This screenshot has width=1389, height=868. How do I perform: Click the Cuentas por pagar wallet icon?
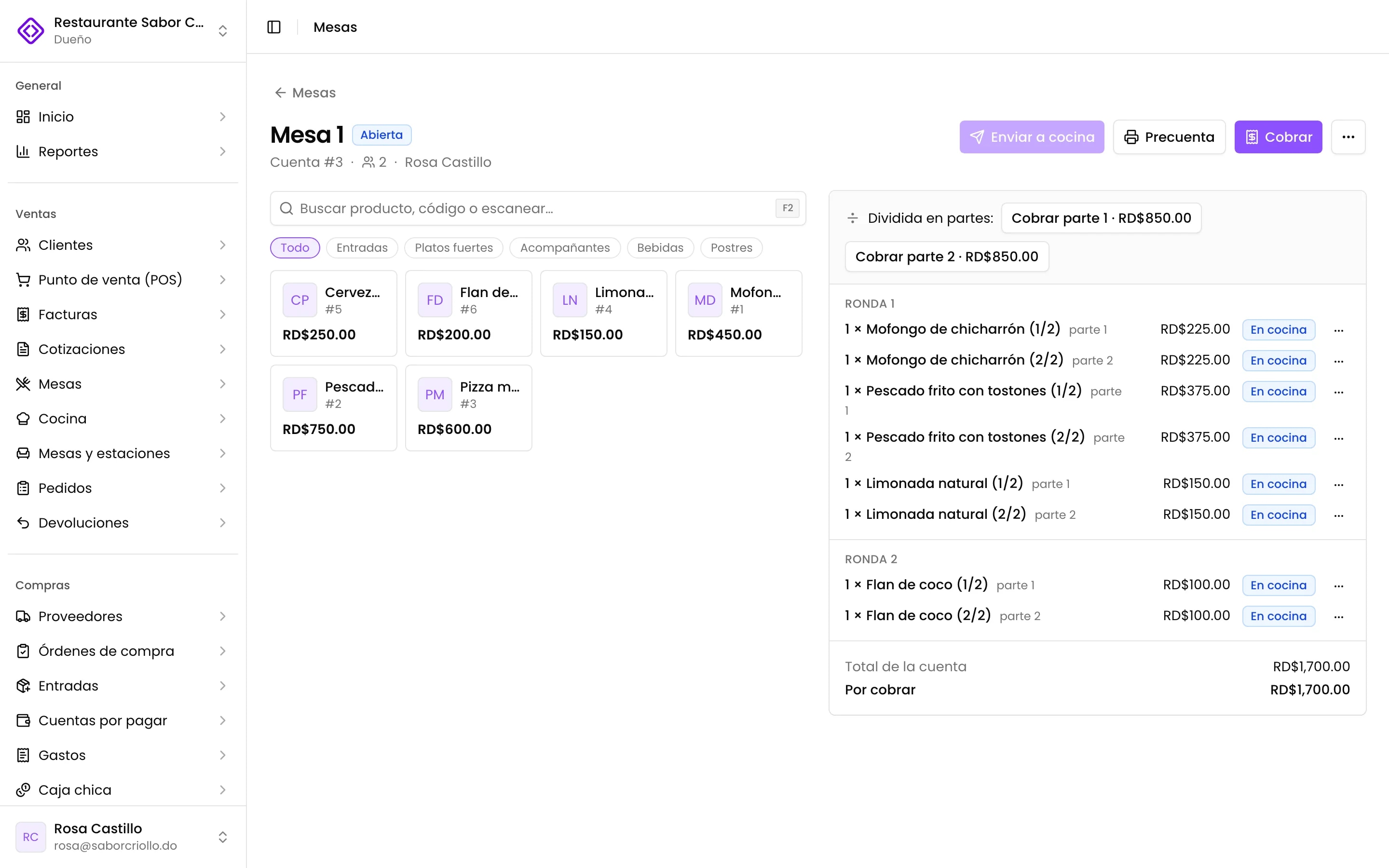(x=23, y=720)
